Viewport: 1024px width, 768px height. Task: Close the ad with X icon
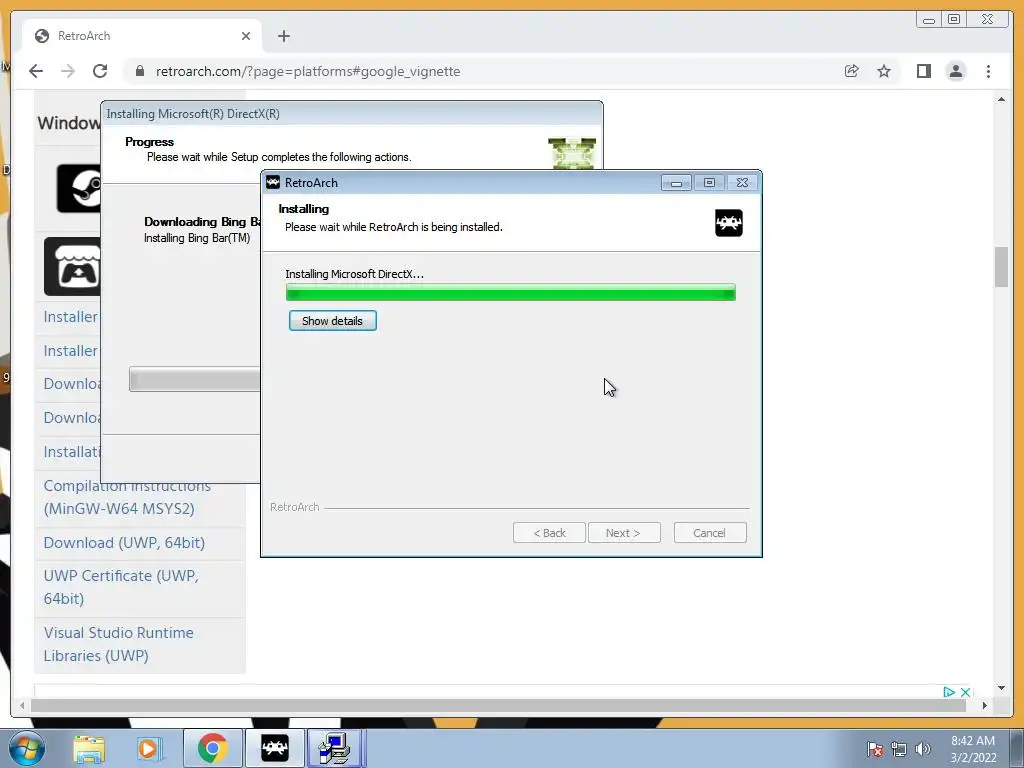[x=965, y=692]
